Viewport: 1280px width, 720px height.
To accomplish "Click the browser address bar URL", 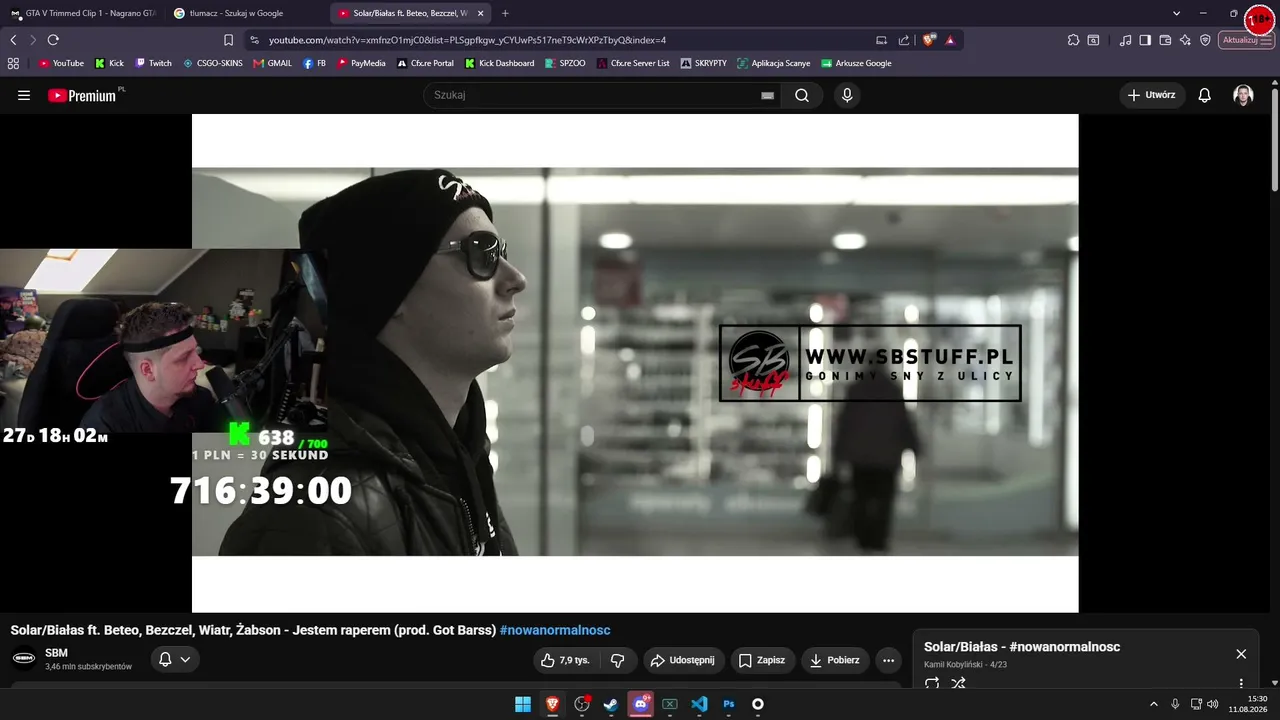I will click(x=467, y=40).
